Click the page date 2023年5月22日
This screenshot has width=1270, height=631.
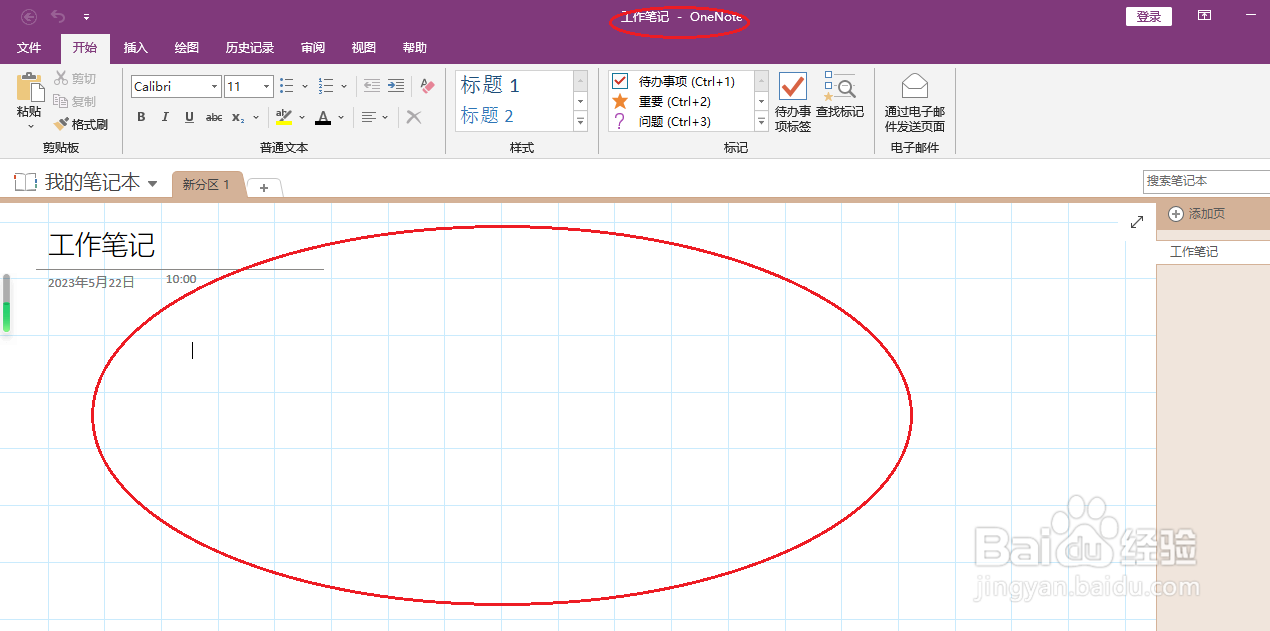click(91, 283)
